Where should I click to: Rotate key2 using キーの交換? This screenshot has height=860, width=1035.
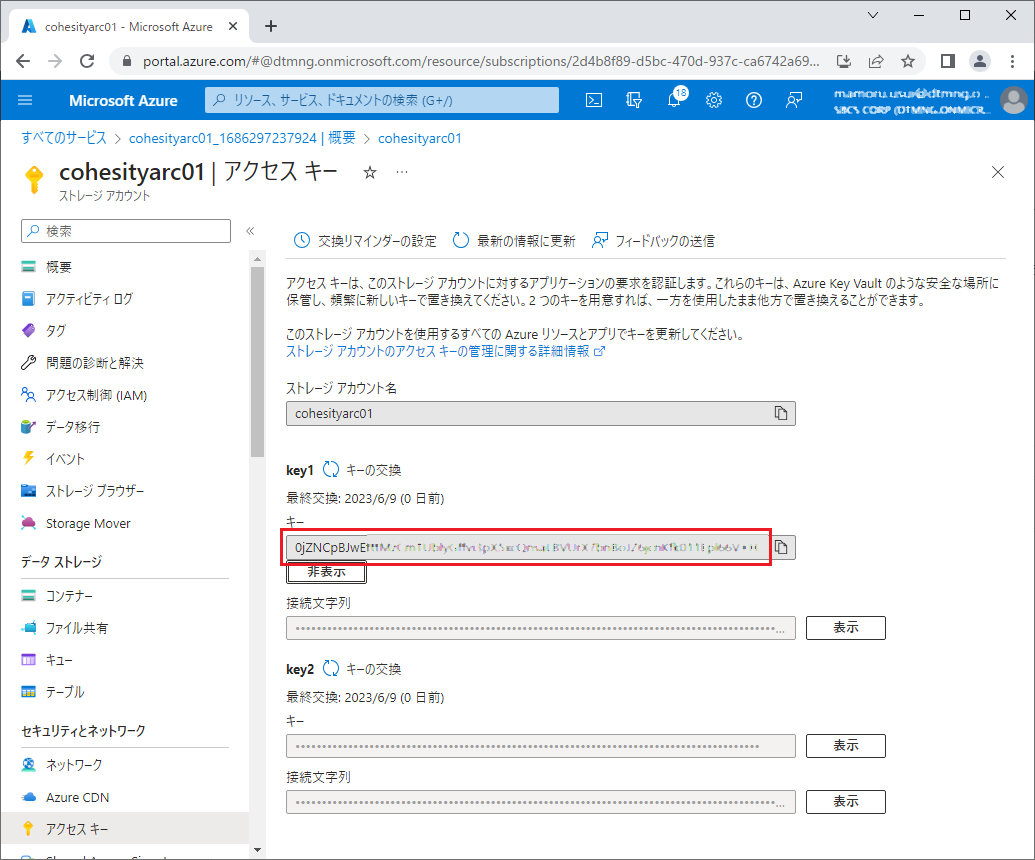tap(362, 669)
